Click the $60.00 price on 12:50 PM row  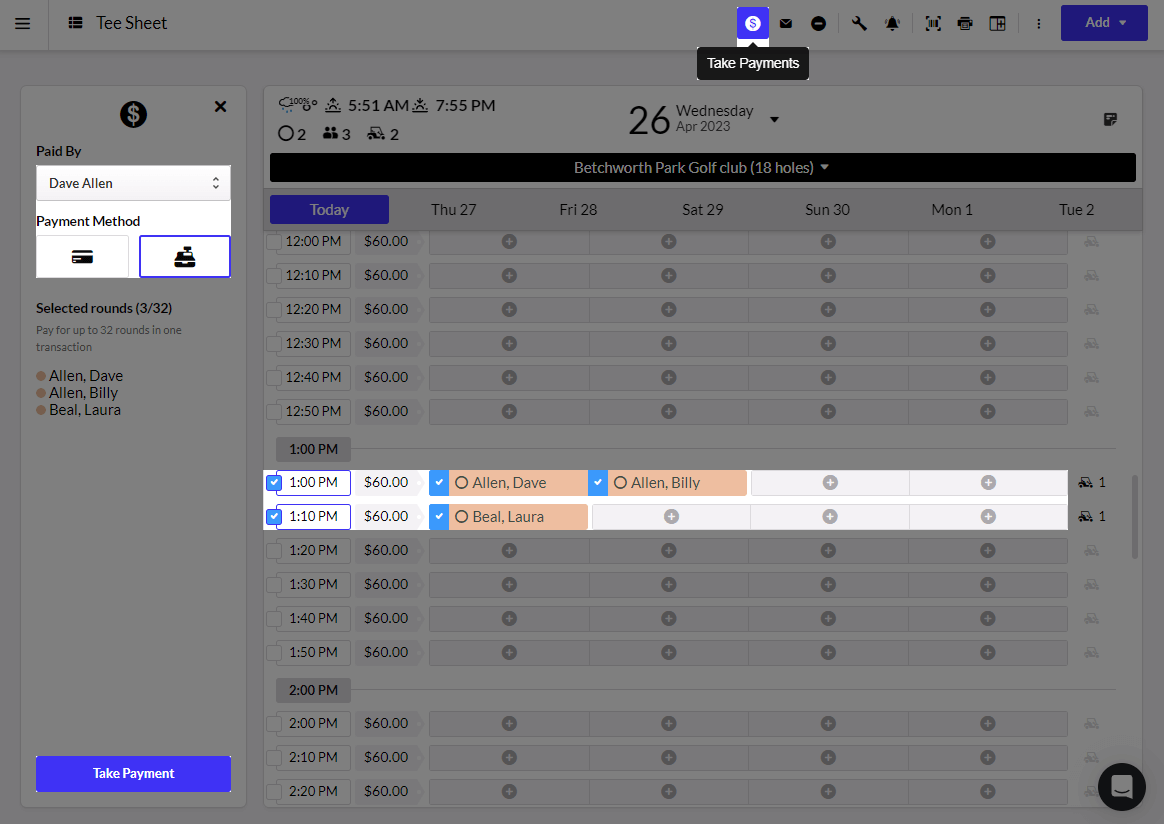coord(386,411)
